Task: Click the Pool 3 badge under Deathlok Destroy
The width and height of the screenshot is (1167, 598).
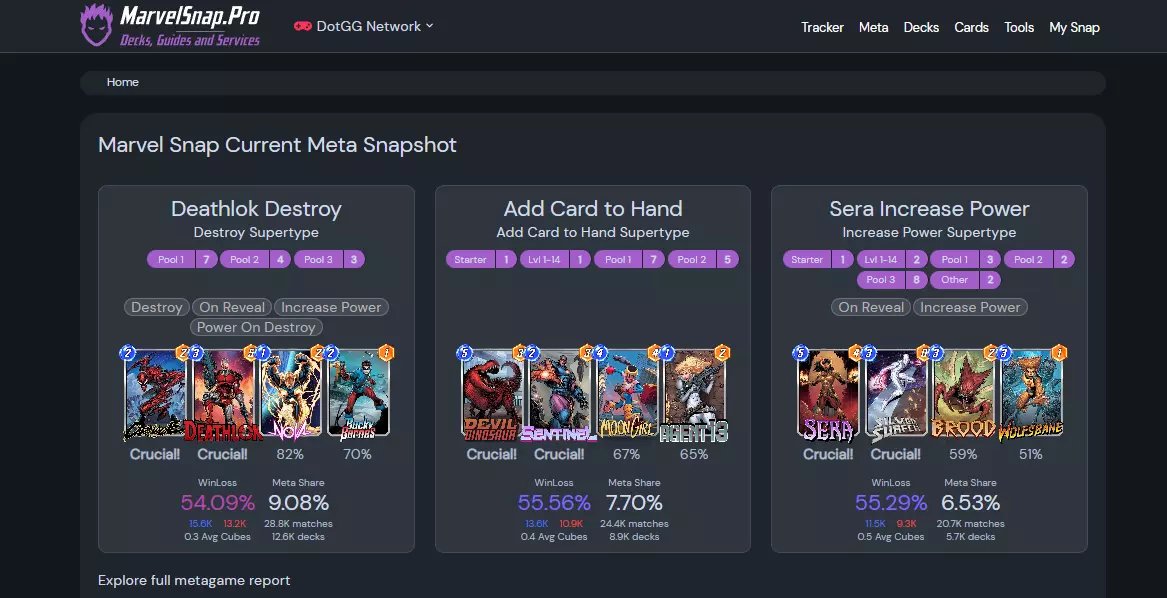Action: point(328,259)
